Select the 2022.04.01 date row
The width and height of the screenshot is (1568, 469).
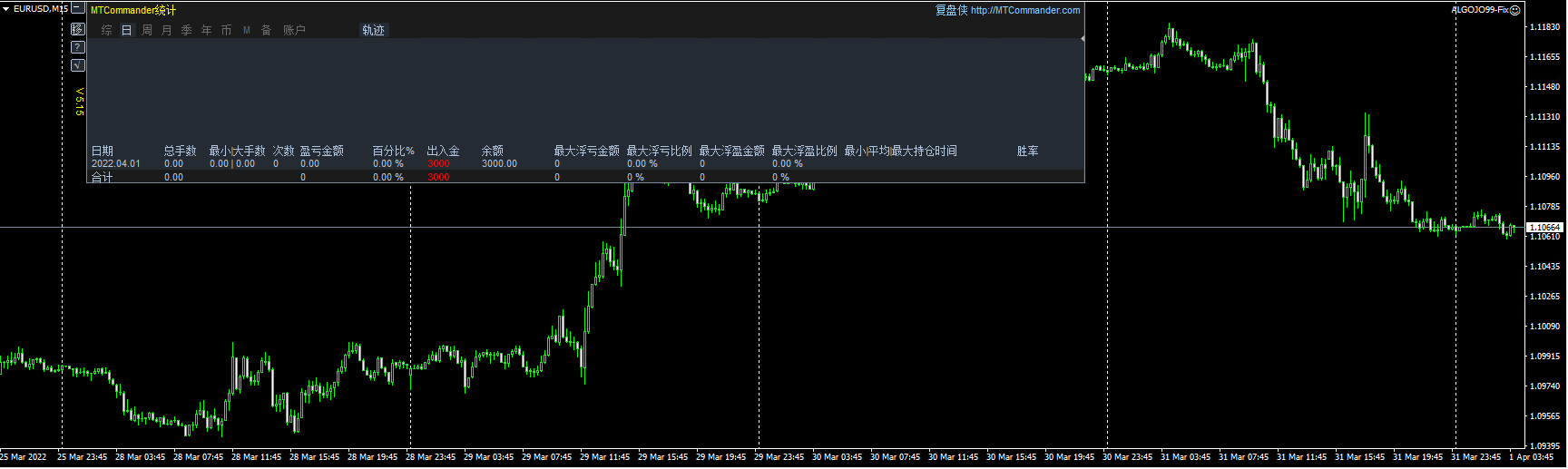[585, 164]
